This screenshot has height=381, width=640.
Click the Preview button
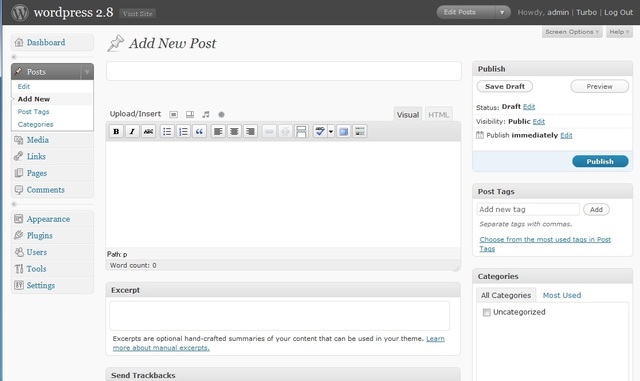(599, 87)
